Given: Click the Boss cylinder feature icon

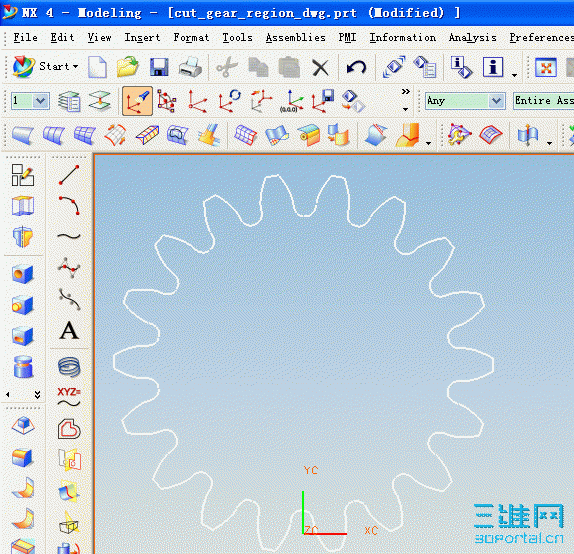Looking at the screenshot, I should 23,305.
